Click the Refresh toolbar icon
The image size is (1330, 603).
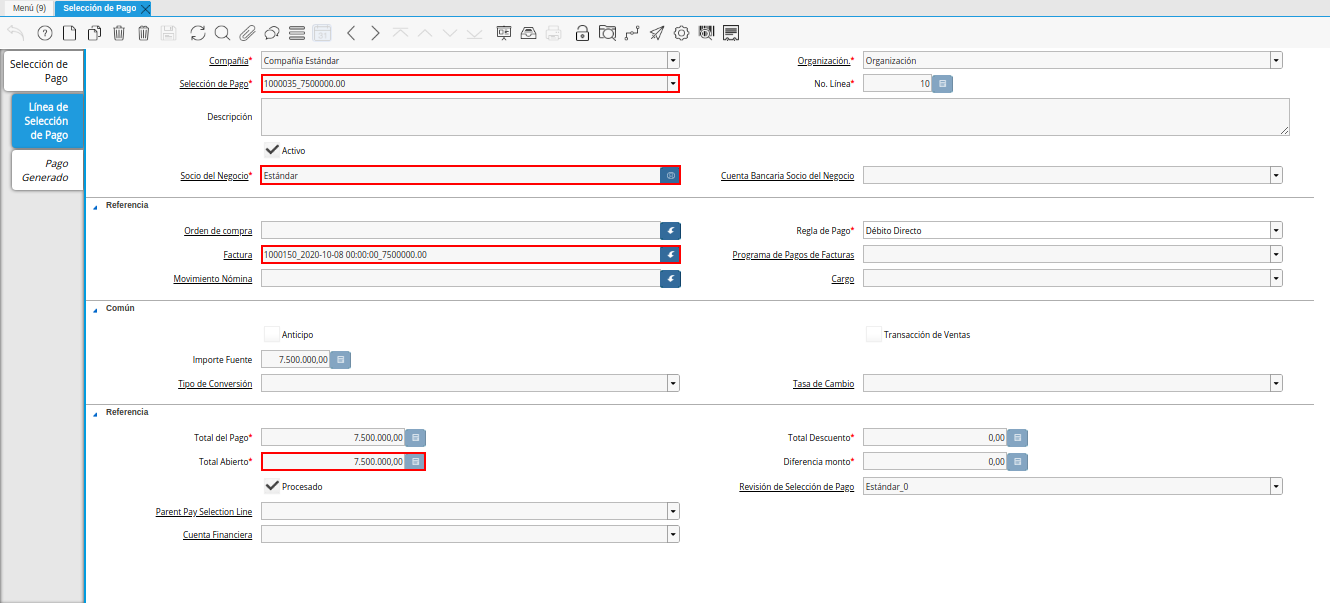[x=197, y=33]
